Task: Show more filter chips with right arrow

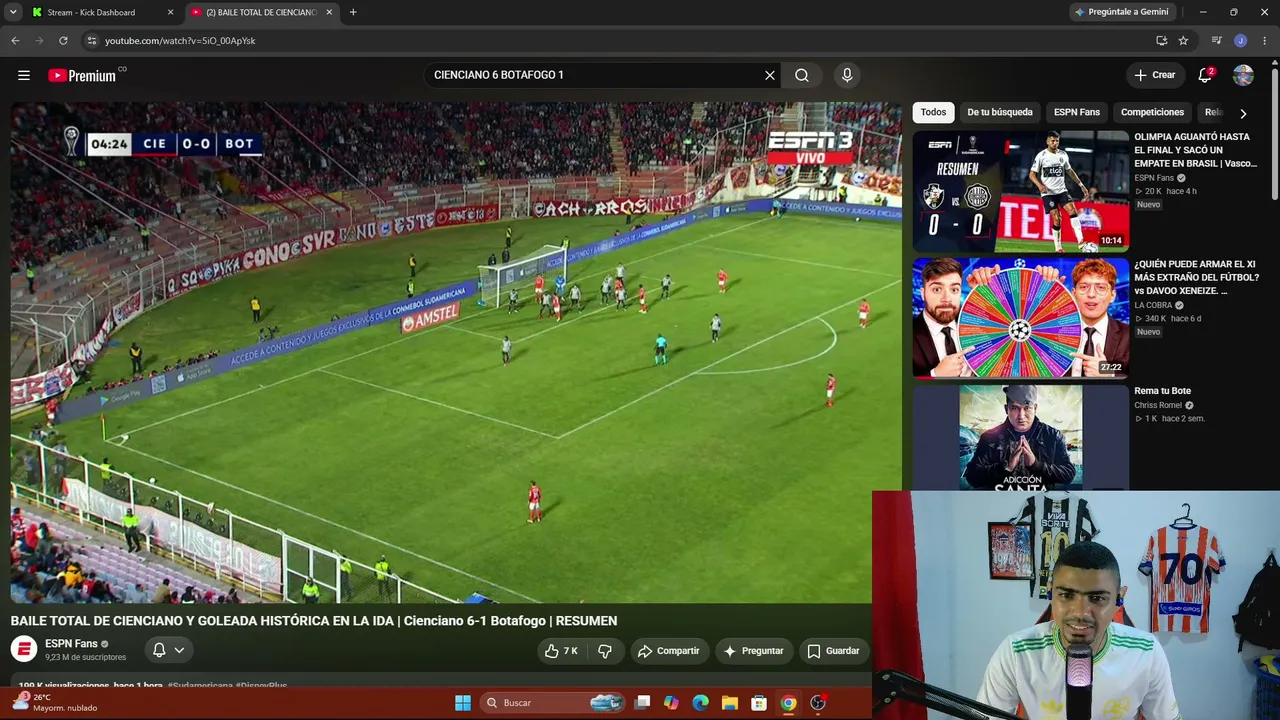Action: tap(1243, 113)
